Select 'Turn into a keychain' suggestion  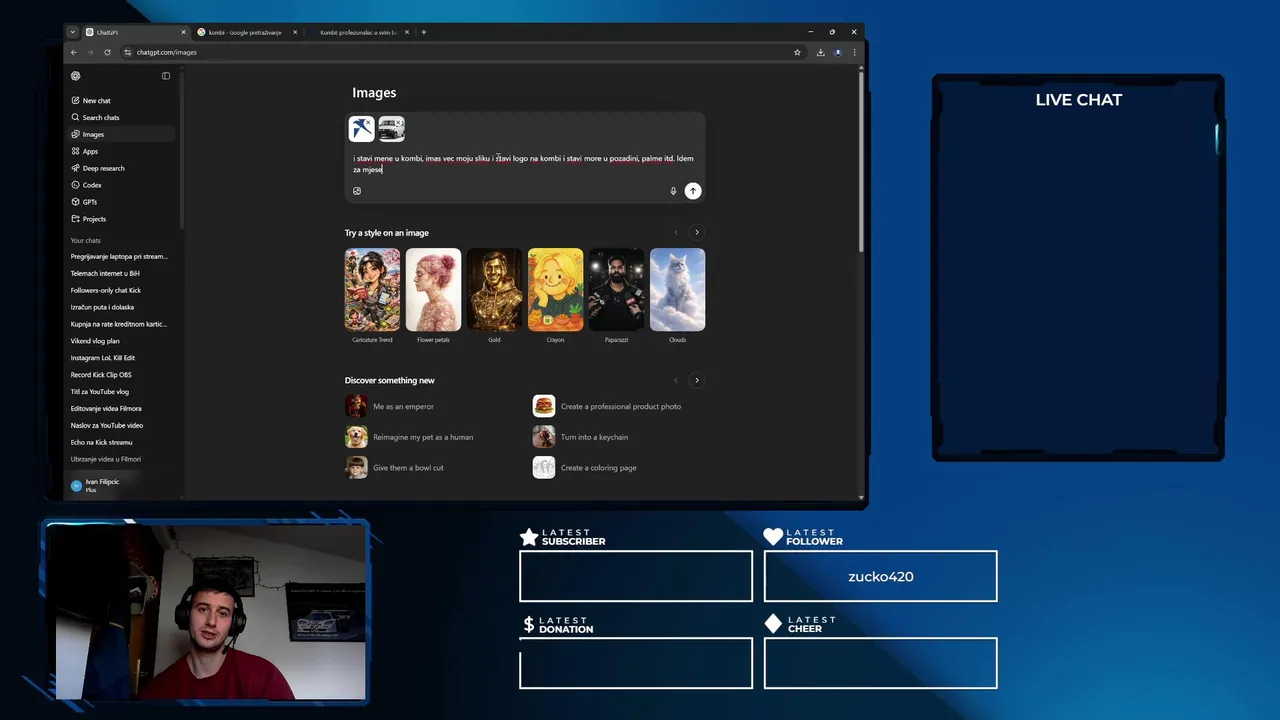coord(581,437)
